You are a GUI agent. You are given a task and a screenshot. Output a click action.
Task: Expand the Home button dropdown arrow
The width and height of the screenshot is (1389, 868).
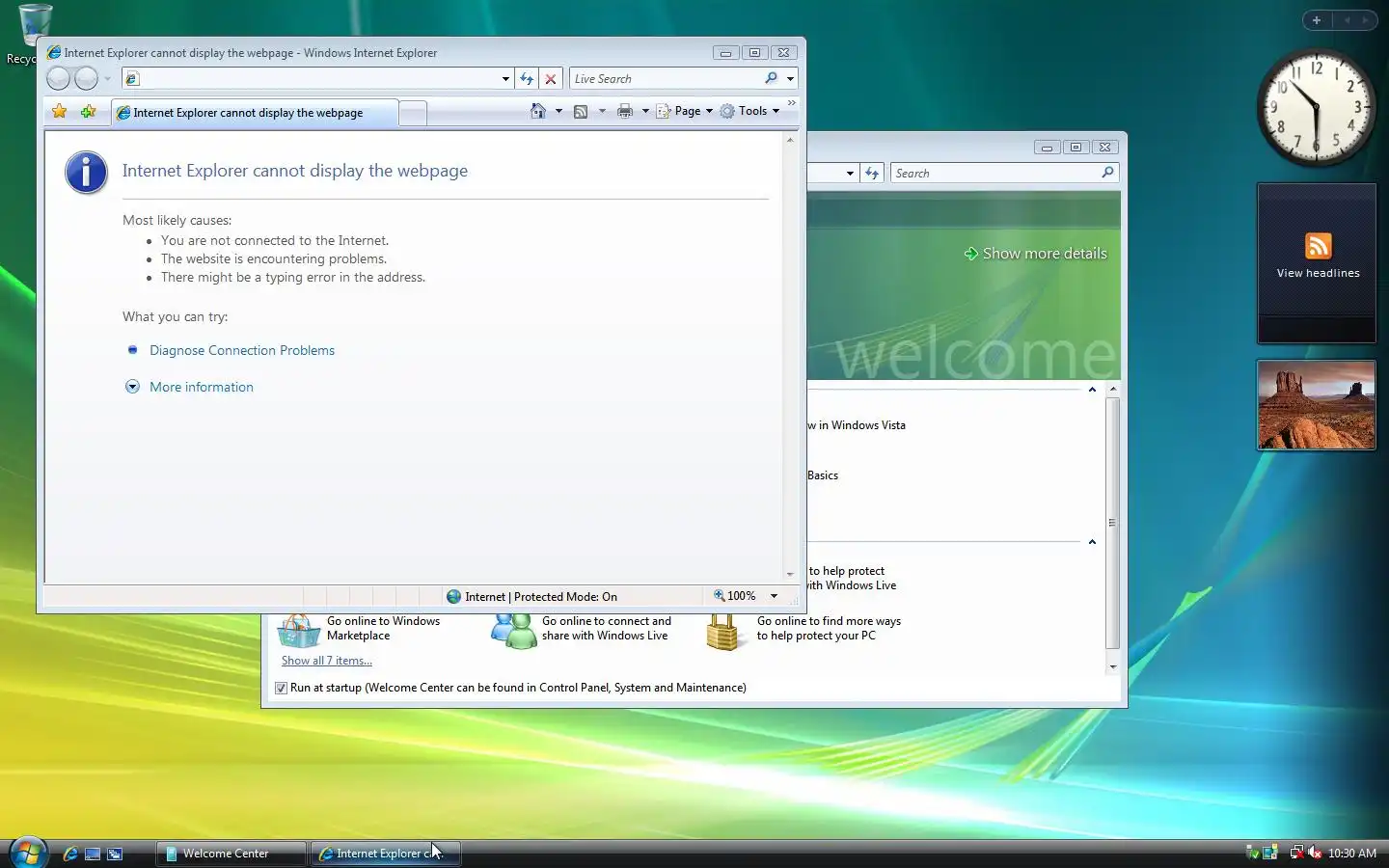click(x=558, y=111)
